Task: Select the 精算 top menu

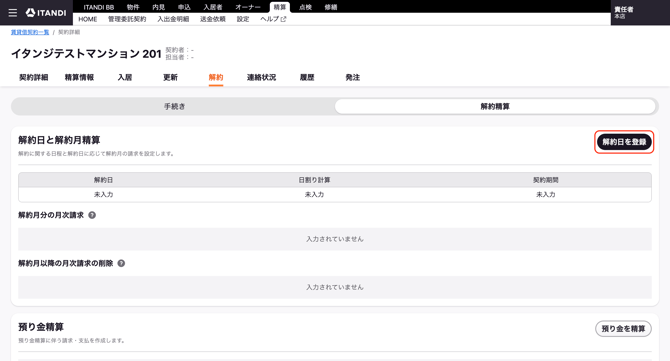Action: coord(280,7)
